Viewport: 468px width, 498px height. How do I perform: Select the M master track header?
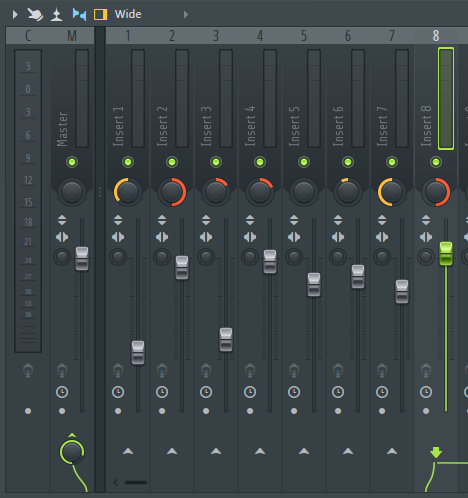(72, 36)
